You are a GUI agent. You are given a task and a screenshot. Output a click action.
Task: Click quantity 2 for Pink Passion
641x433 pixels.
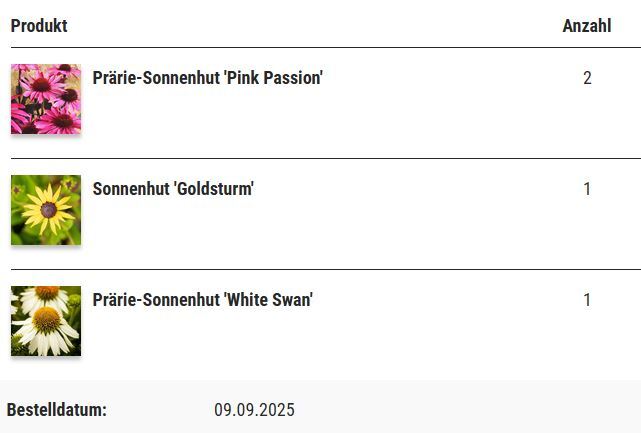[x=587, y=78]
